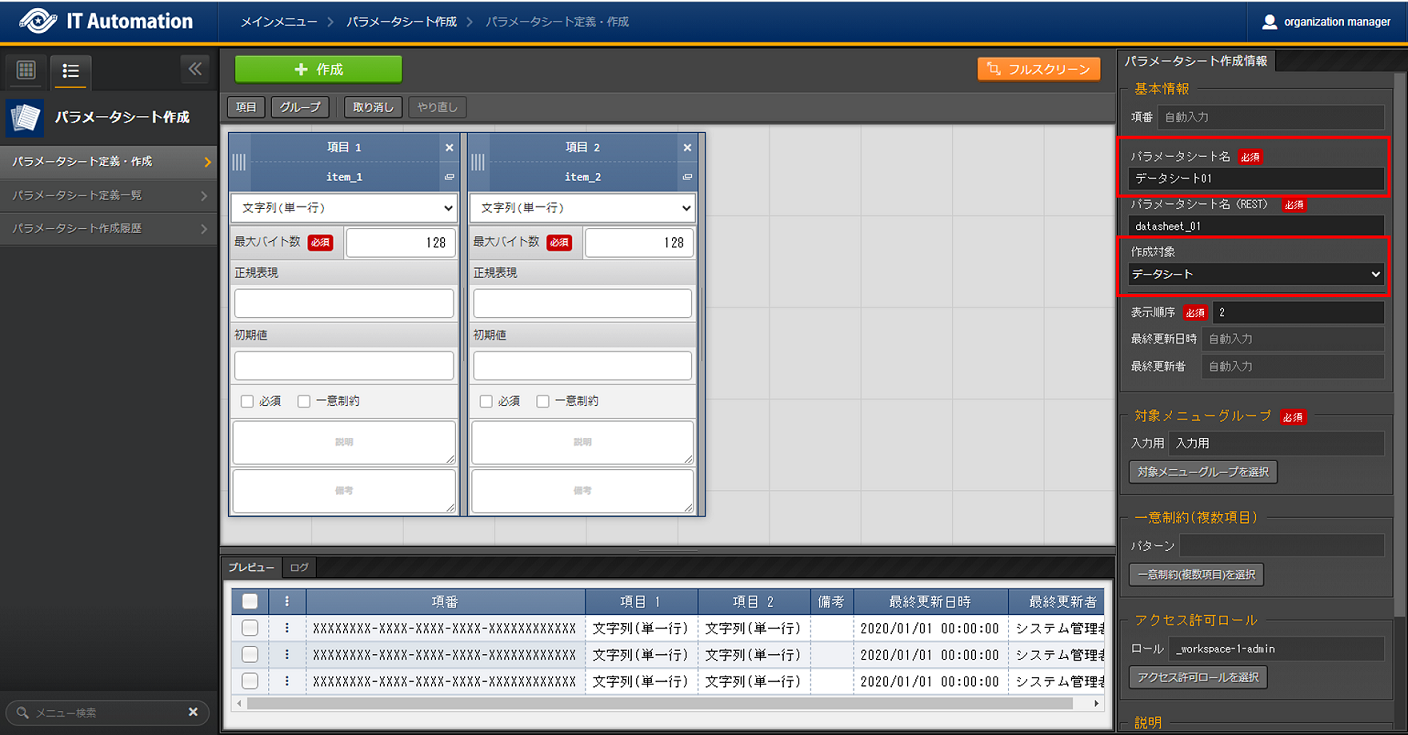This screenshot has width=1408, height=735.
Task: Select the list view icon in sidebar
Action: pyautogui.click(x=70, y=71)
